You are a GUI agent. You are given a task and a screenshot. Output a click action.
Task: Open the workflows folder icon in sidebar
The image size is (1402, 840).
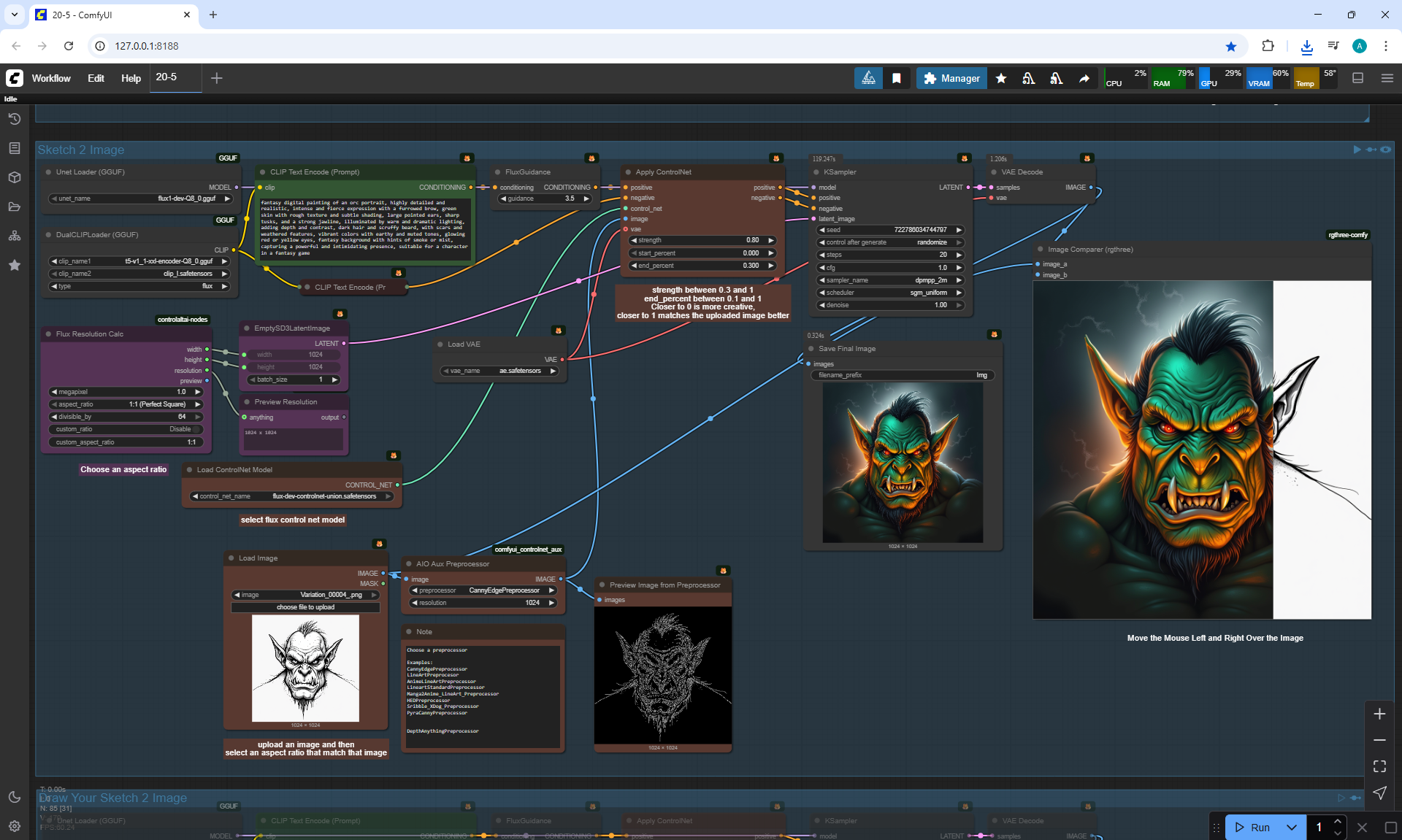click(x=15, y=207)
